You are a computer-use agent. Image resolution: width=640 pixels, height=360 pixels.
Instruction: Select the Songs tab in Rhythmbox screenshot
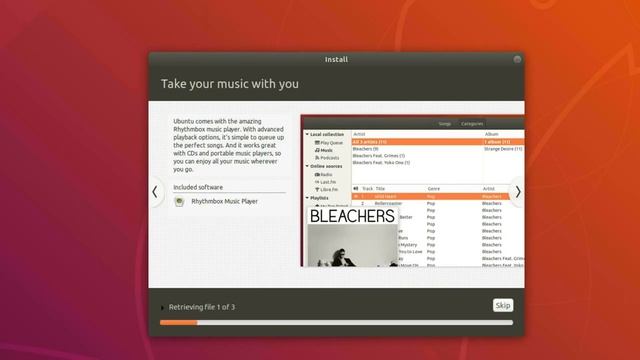(445, 124)
